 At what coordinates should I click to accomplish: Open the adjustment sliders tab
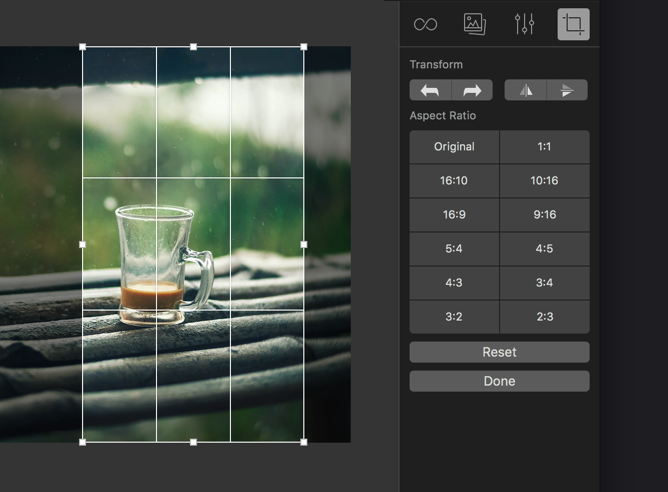(524, 24)
